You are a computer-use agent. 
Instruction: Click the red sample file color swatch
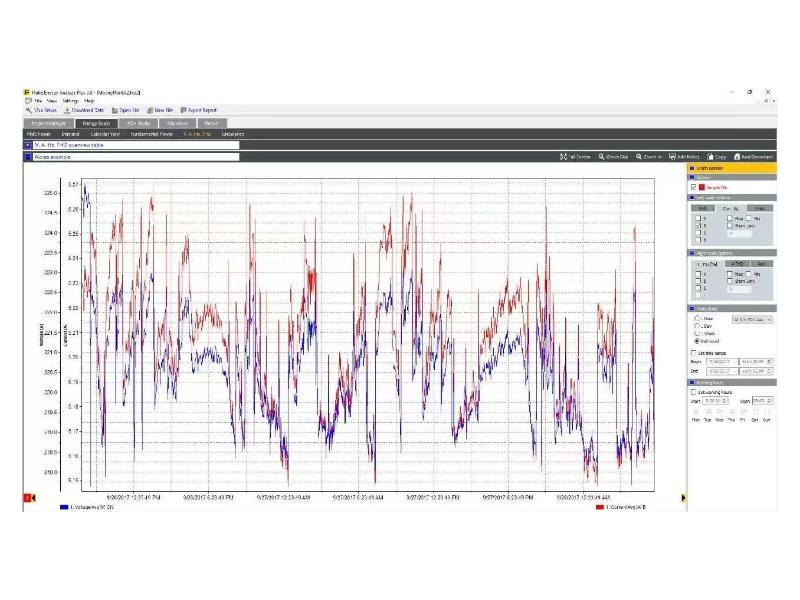click(703, 187)
